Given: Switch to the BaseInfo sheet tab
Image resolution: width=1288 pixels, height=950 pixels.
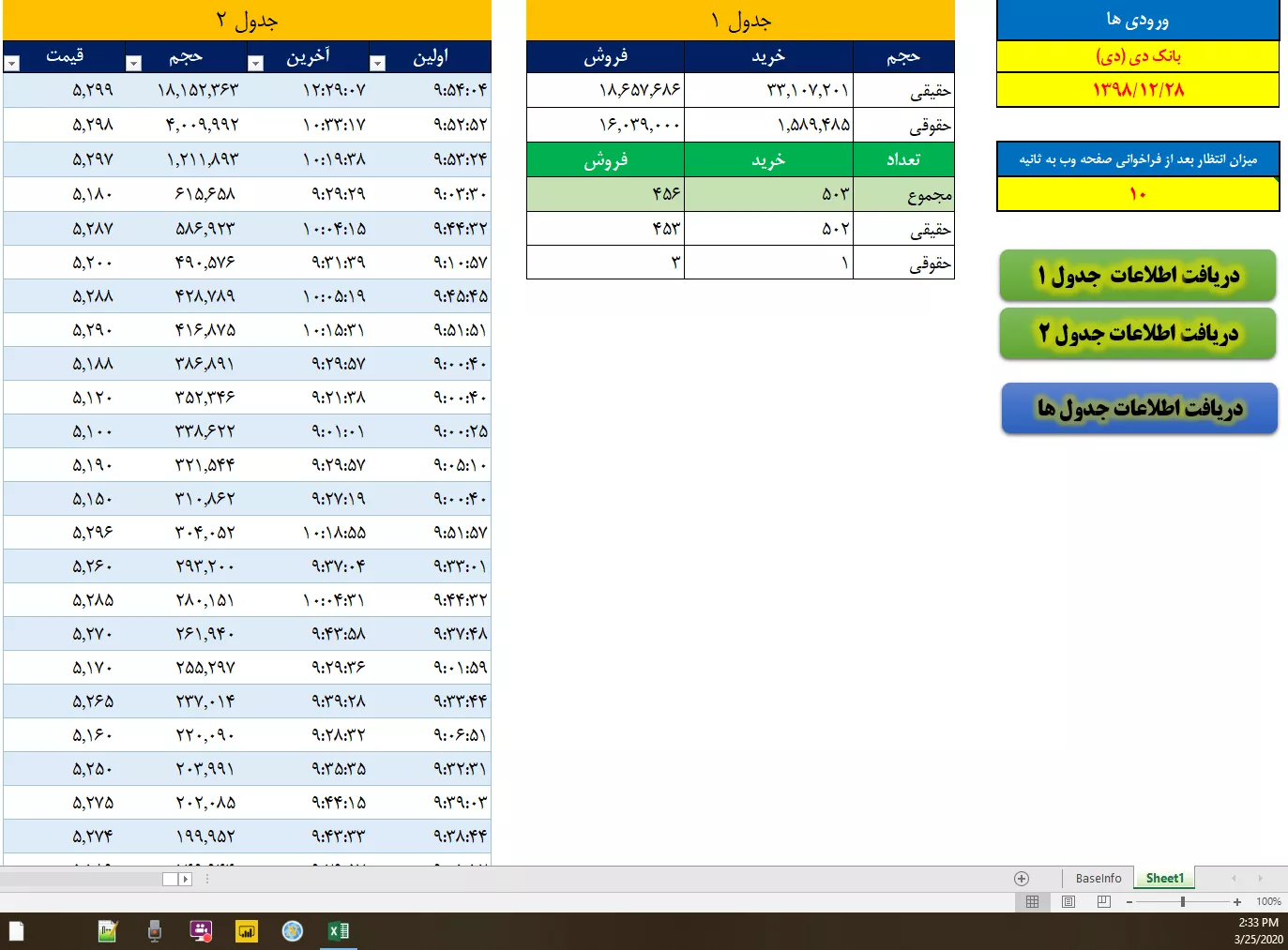Looking at the screenshot, I should click(x=1098, y=879).
